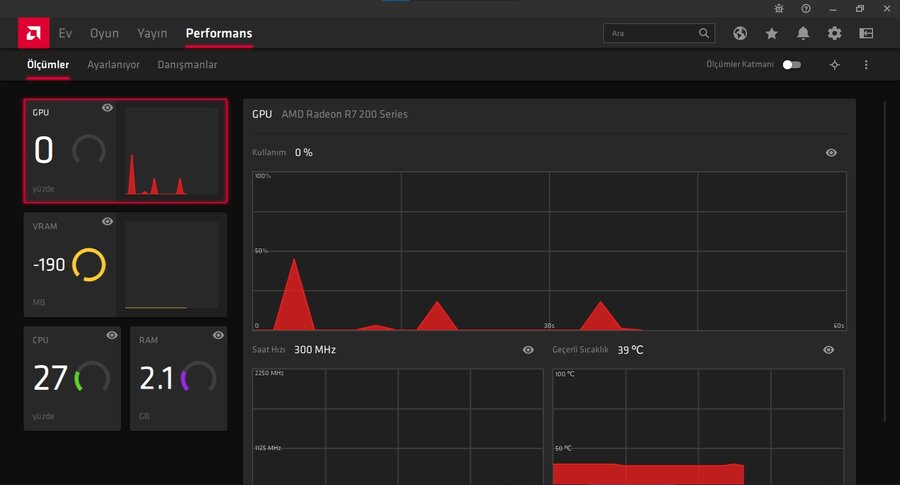Toggle the sidebar panel icon
900x485 pixels.
(x=866, y=33)
